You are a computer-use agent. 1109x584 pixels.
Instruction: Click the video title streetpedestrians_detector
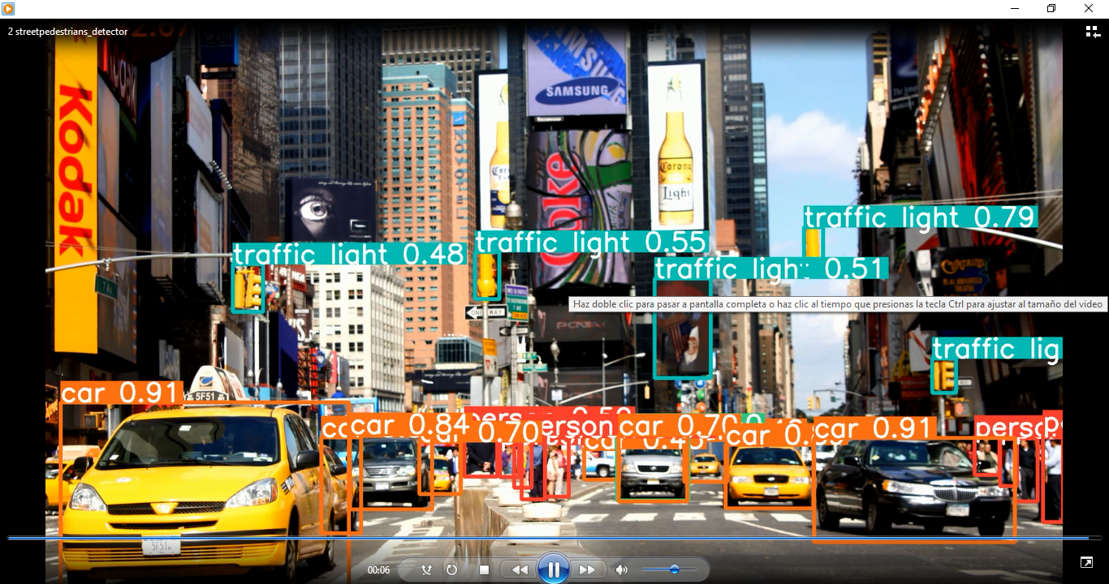click(x=68, y=31)
